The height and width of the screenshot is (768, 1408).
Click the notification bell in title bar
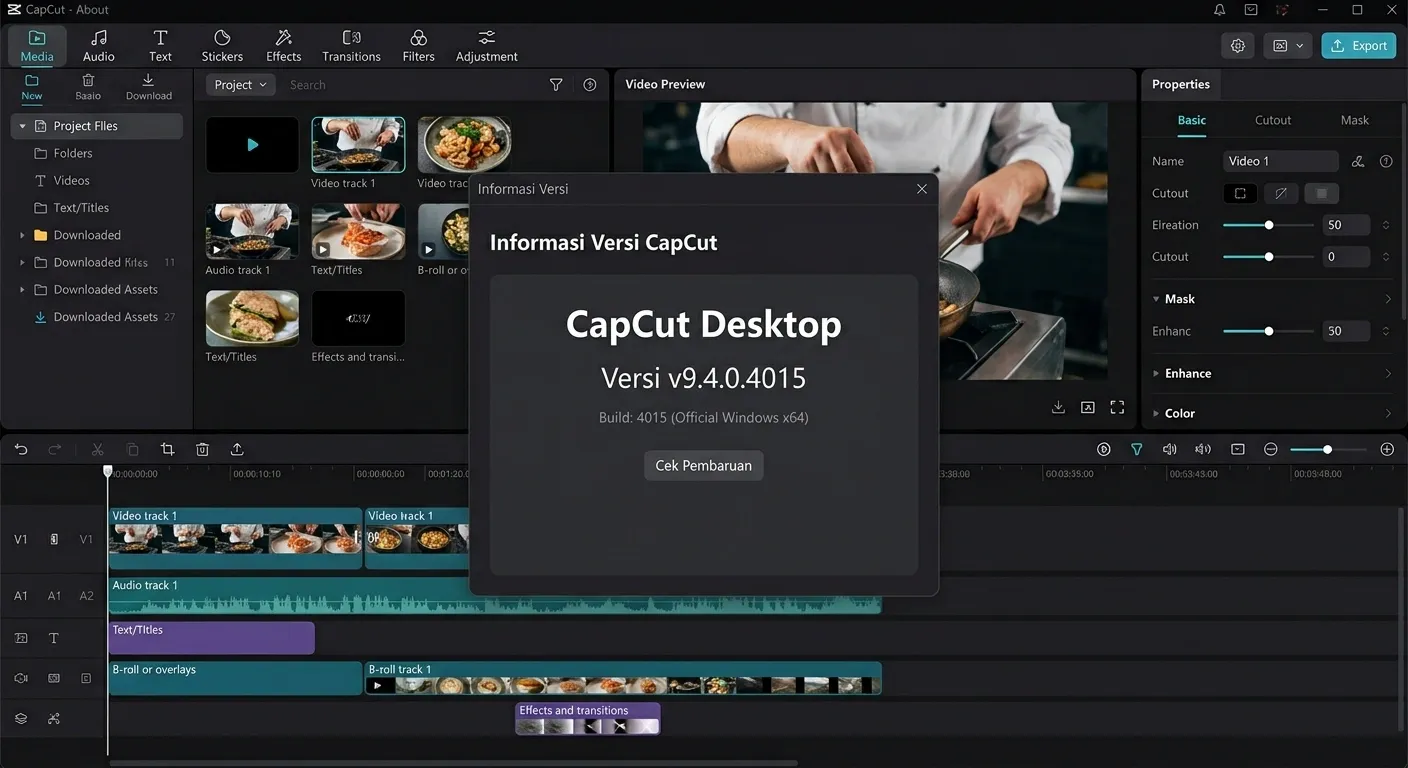pos(1219,10)
